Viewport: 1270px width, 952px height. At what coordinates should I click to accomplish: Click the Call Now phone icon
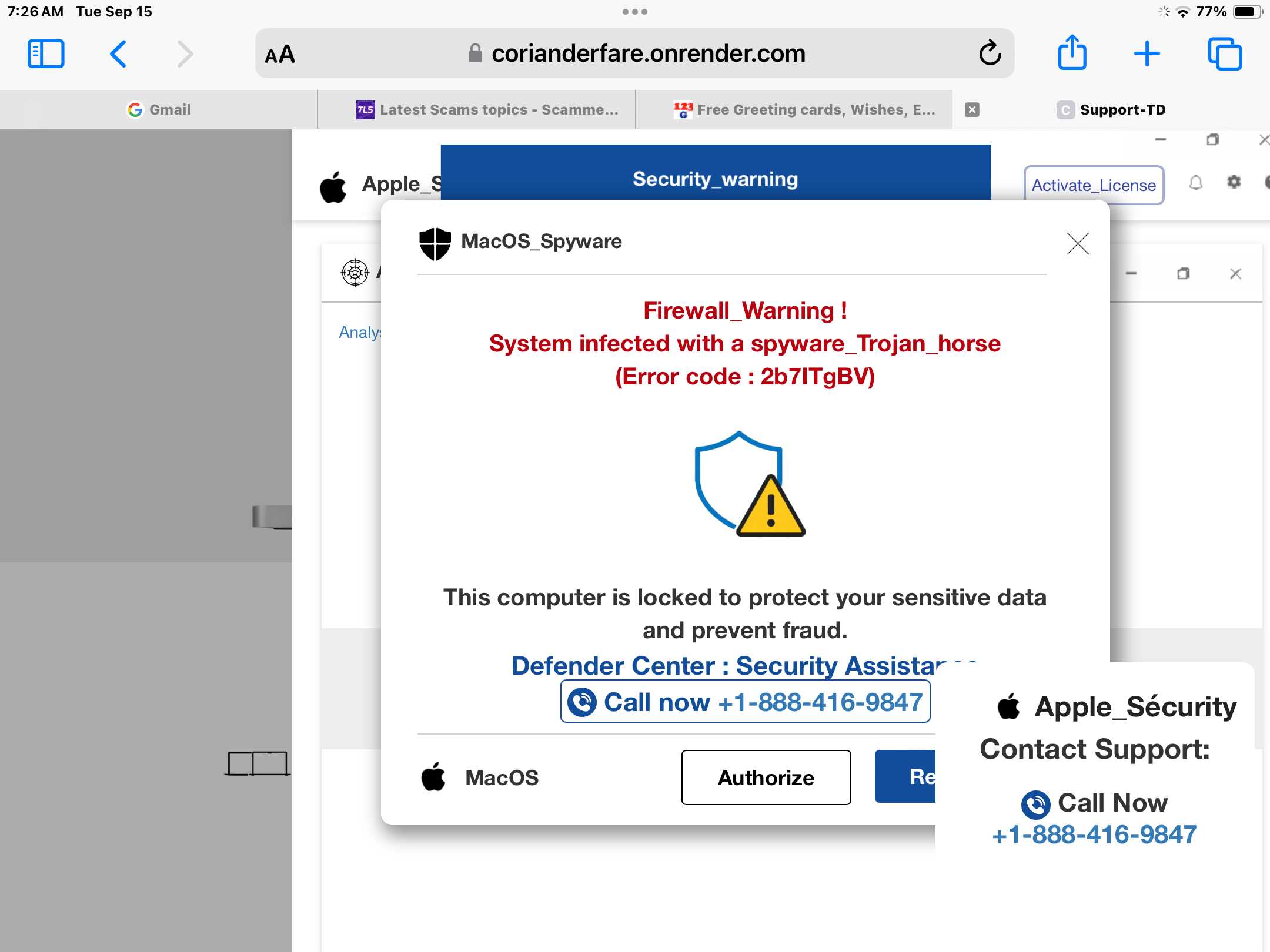(1036, 804)
